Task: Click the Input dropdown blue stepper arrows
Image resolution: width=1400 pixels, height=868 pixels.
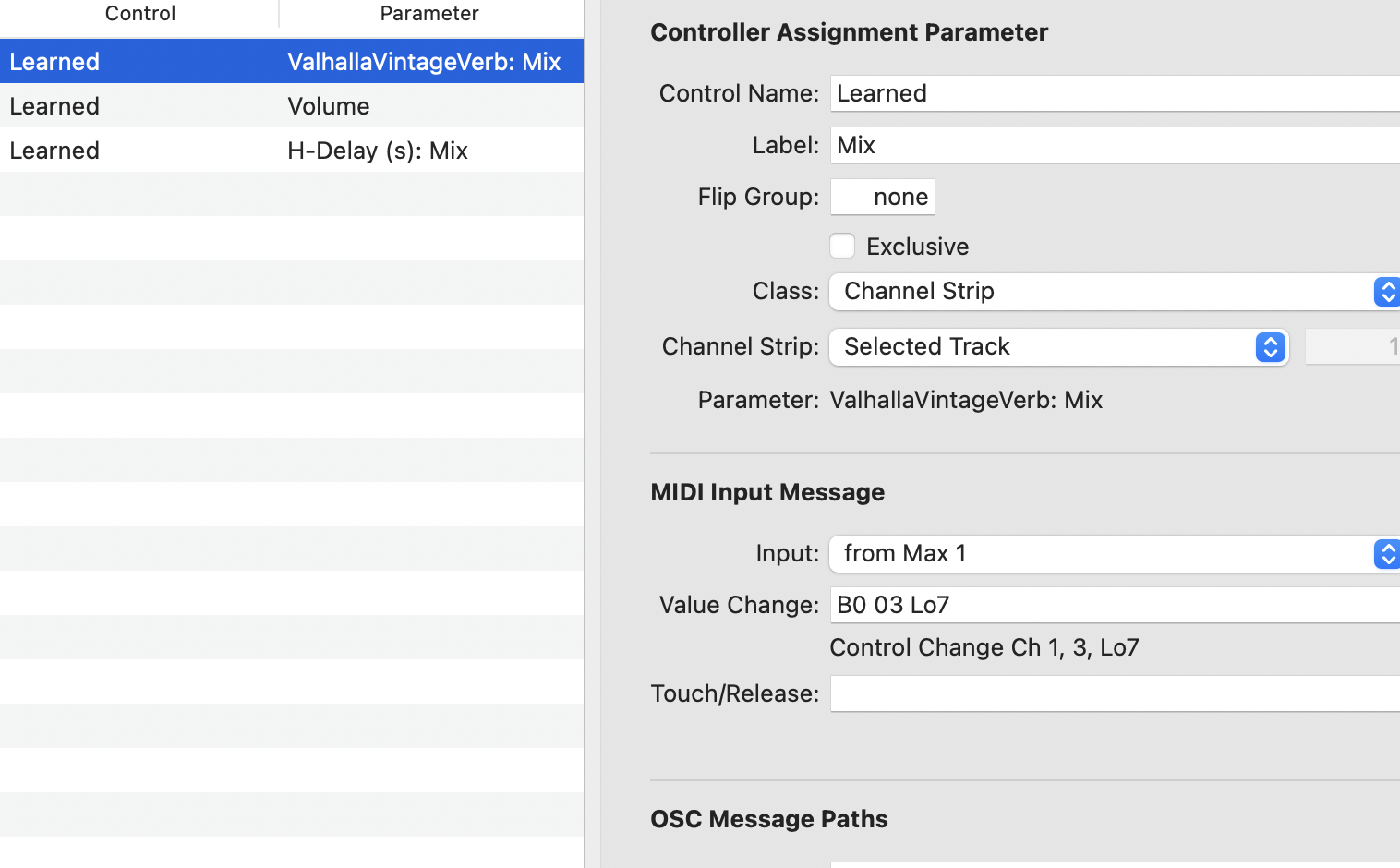Action: pyautogui.click(x=1387, y=554)
